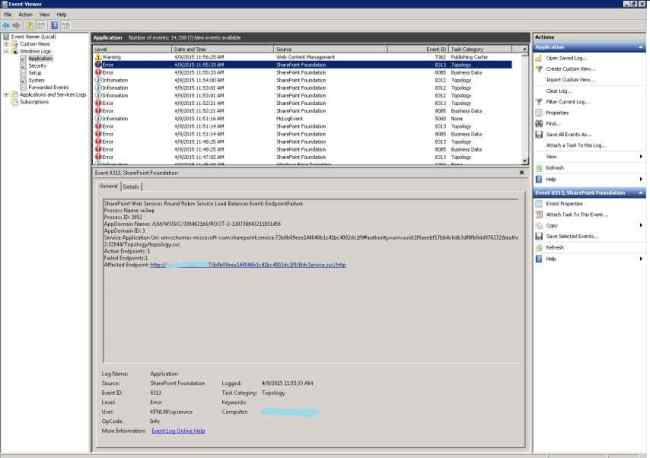Click the Forward arrow in the toolbar
The height and width of the screenshot is (458, 650).
17,26
